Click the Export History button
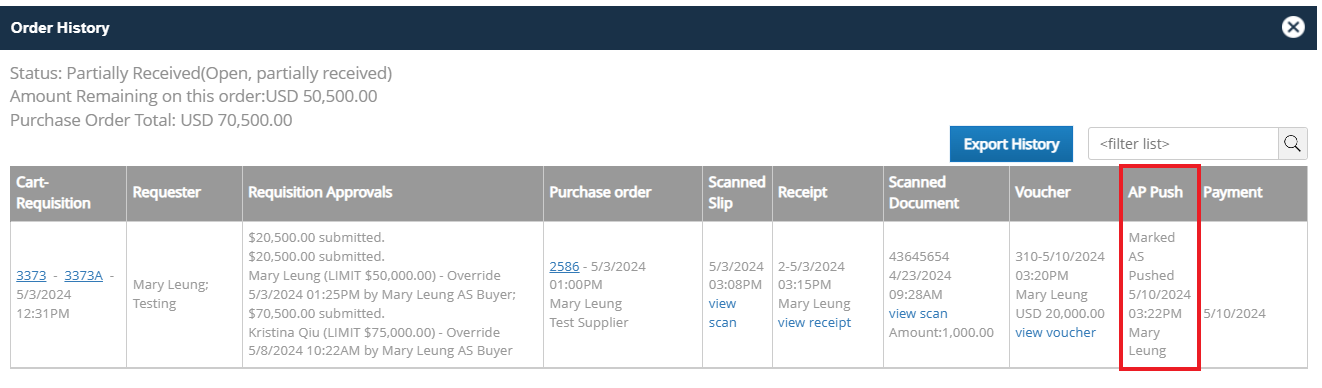The width and height of the screenshot is (1322, 388). (x=1011, y=144)
